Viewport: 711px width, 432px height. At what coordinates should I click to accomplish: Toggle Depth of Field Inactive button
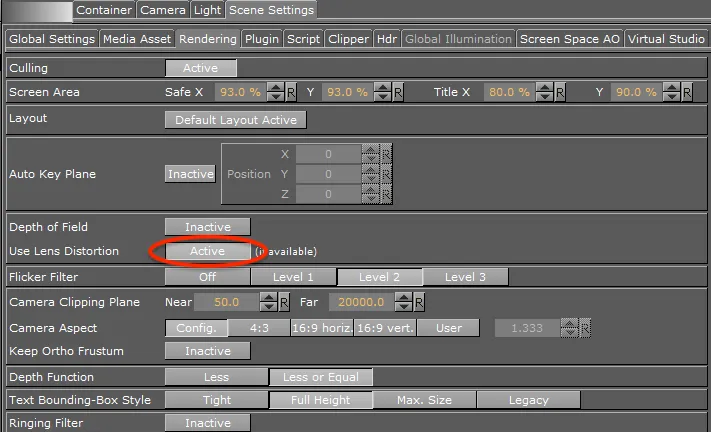click(208, 227)
